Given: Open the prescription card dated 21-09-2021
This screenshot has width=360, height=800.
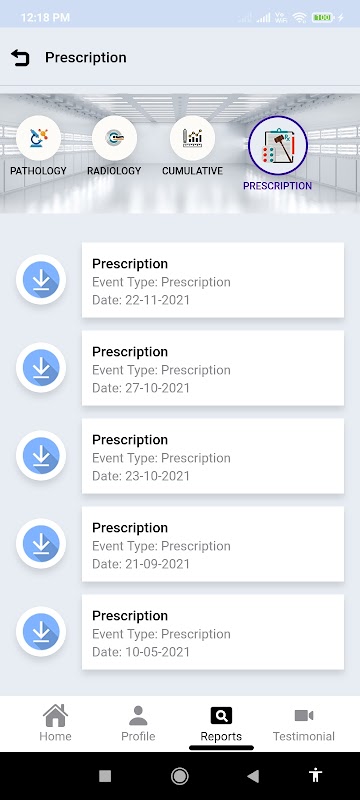Looking at the screenshot, I should pos(213,544).
